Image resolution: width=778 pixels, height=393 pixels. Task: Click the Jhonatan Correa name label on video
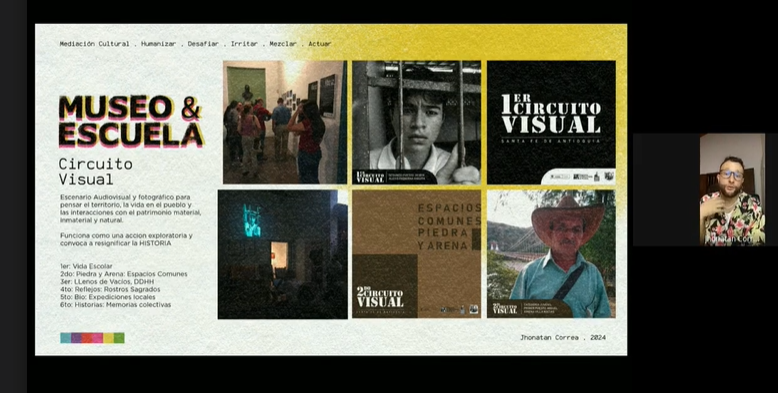pos(732,239)
